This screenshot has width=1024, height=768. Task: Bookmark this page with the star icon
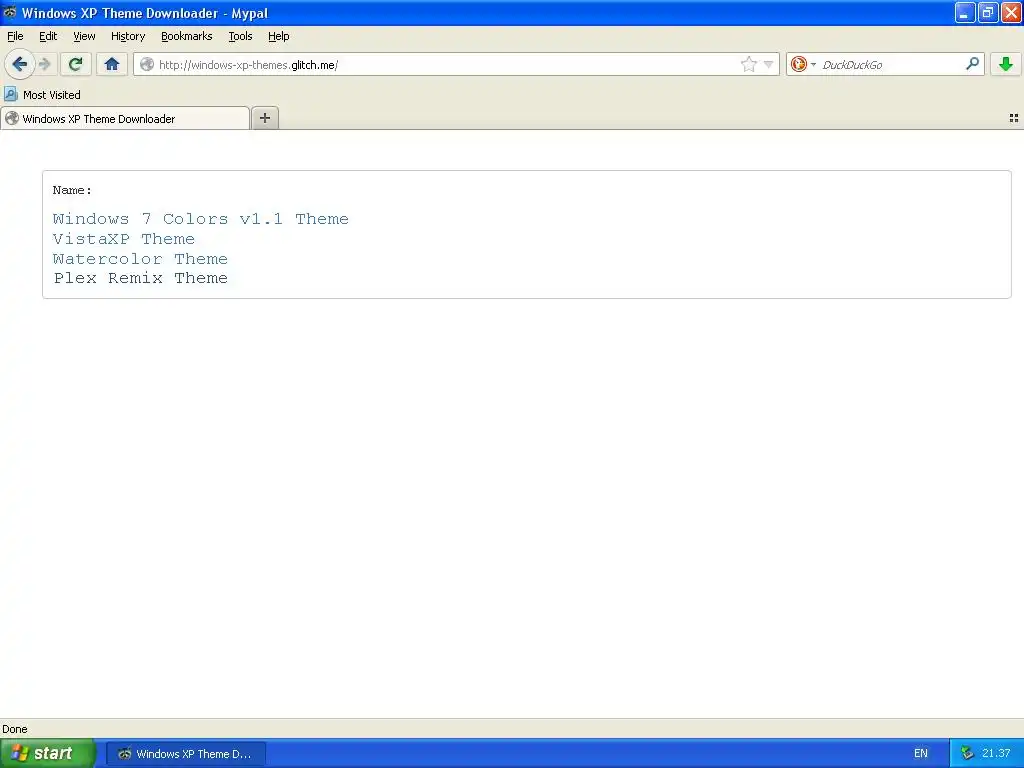click(x=748, y=64)
